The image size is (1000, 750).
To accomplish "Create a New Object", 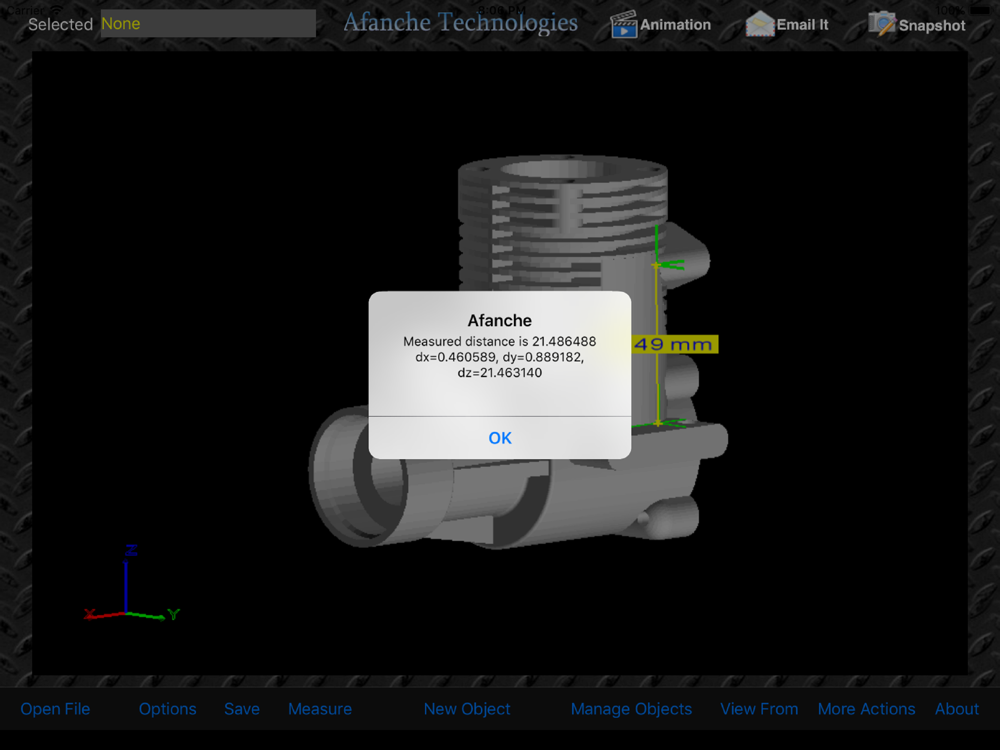I will [x=467, y=709].
